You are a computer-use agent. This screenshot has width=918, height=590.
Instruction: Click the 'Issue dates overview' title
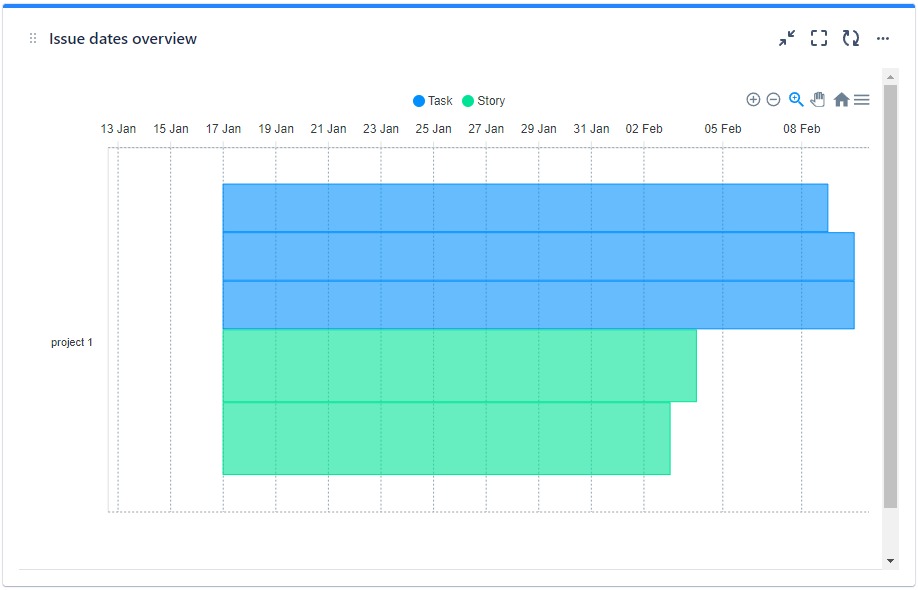(x=123, y=39)
